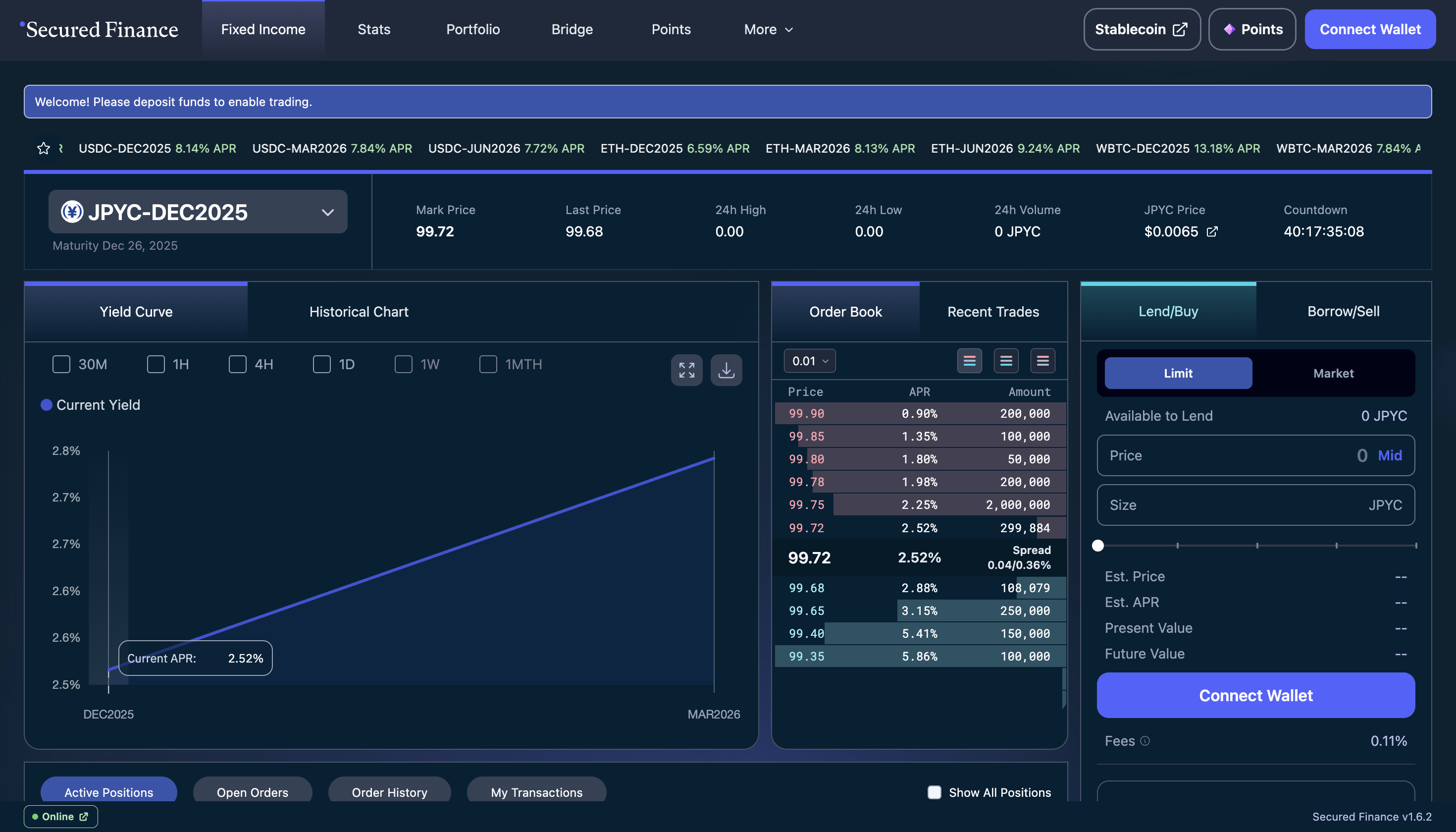Image resolution: width=1456 pixels, height=832 pixels.
Task: Check the 1W yield curve option
Action: (403, 365)
